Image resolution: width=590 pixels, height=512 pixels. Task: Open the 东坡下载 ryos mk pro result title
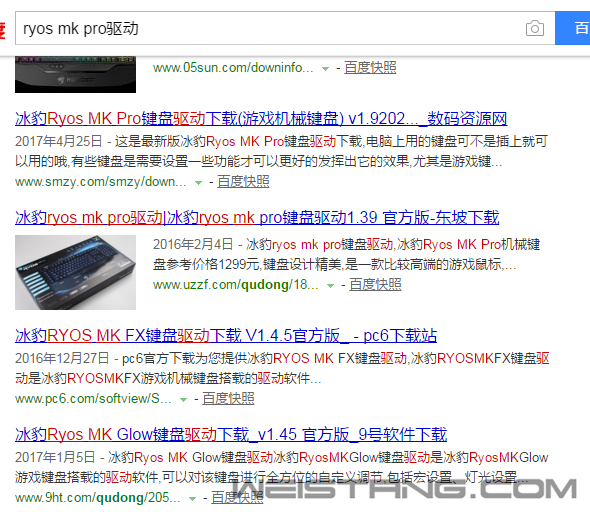click(257, 217)
